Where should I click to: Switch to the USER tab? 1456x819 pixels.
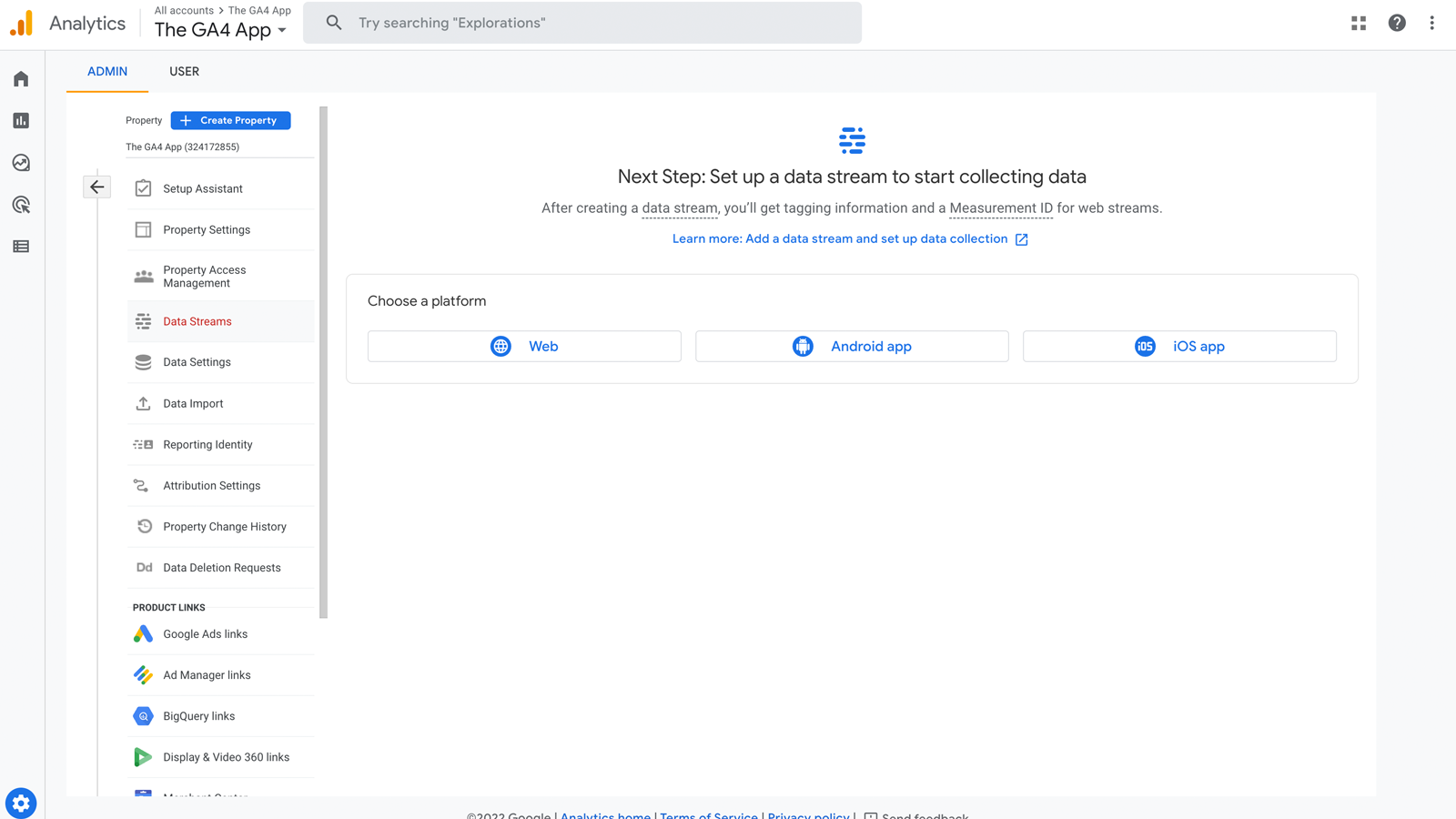pyautogui.click(x=184, y=71)
